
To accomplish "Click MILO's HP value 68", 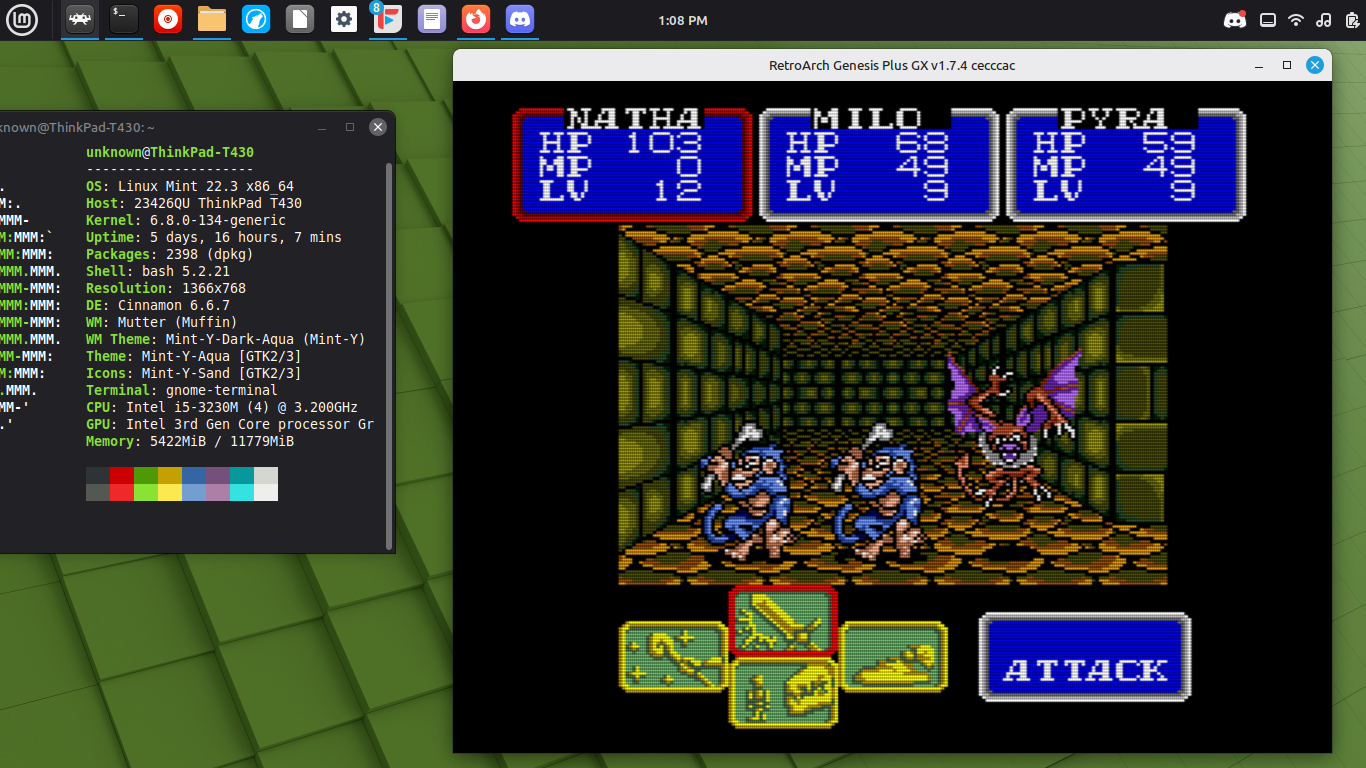I will click(x=922, y=143).
